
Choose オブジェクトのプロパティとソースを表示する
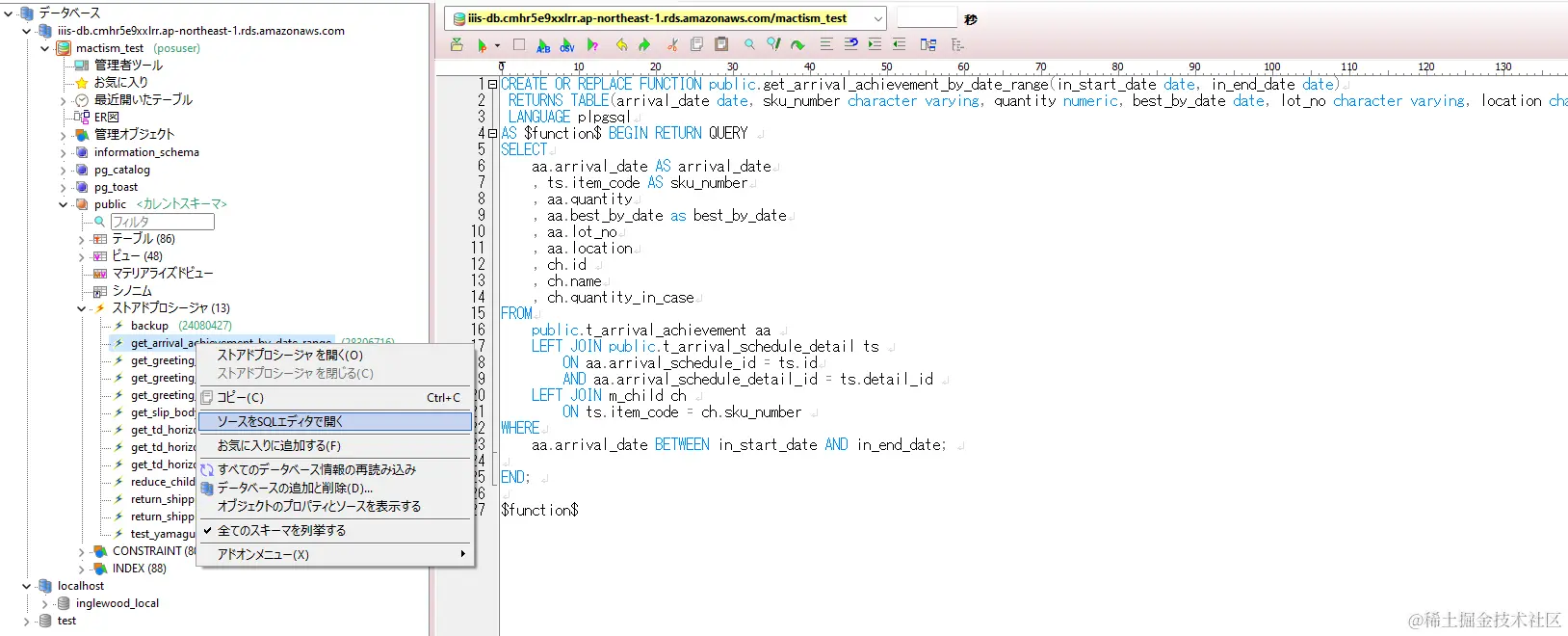point(335,506)
